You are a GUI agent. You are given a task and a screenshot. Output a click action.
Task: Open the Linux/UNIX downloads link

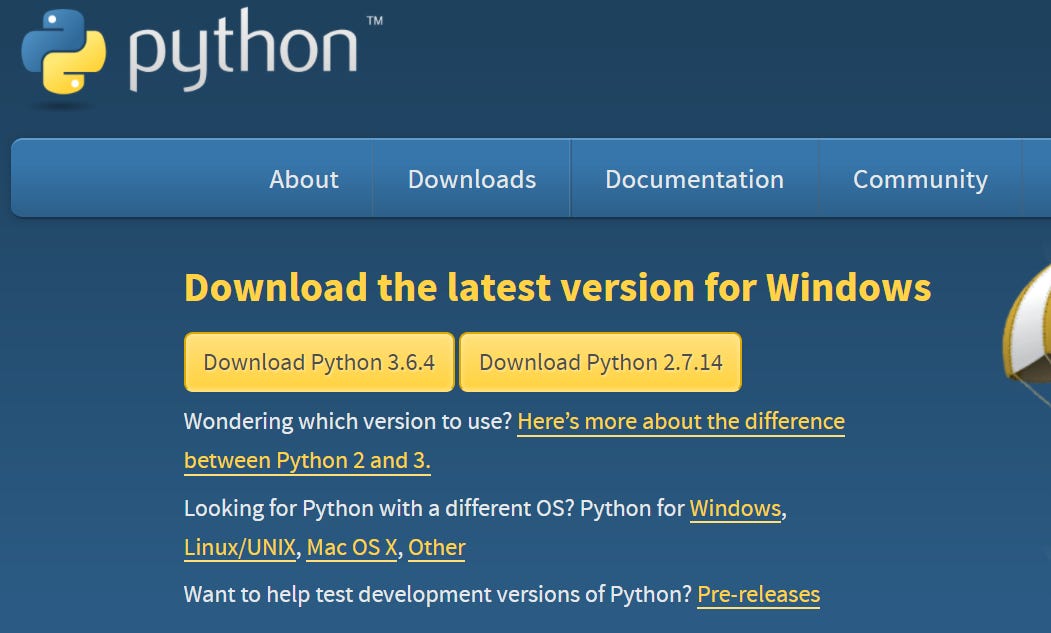[239, 547]
